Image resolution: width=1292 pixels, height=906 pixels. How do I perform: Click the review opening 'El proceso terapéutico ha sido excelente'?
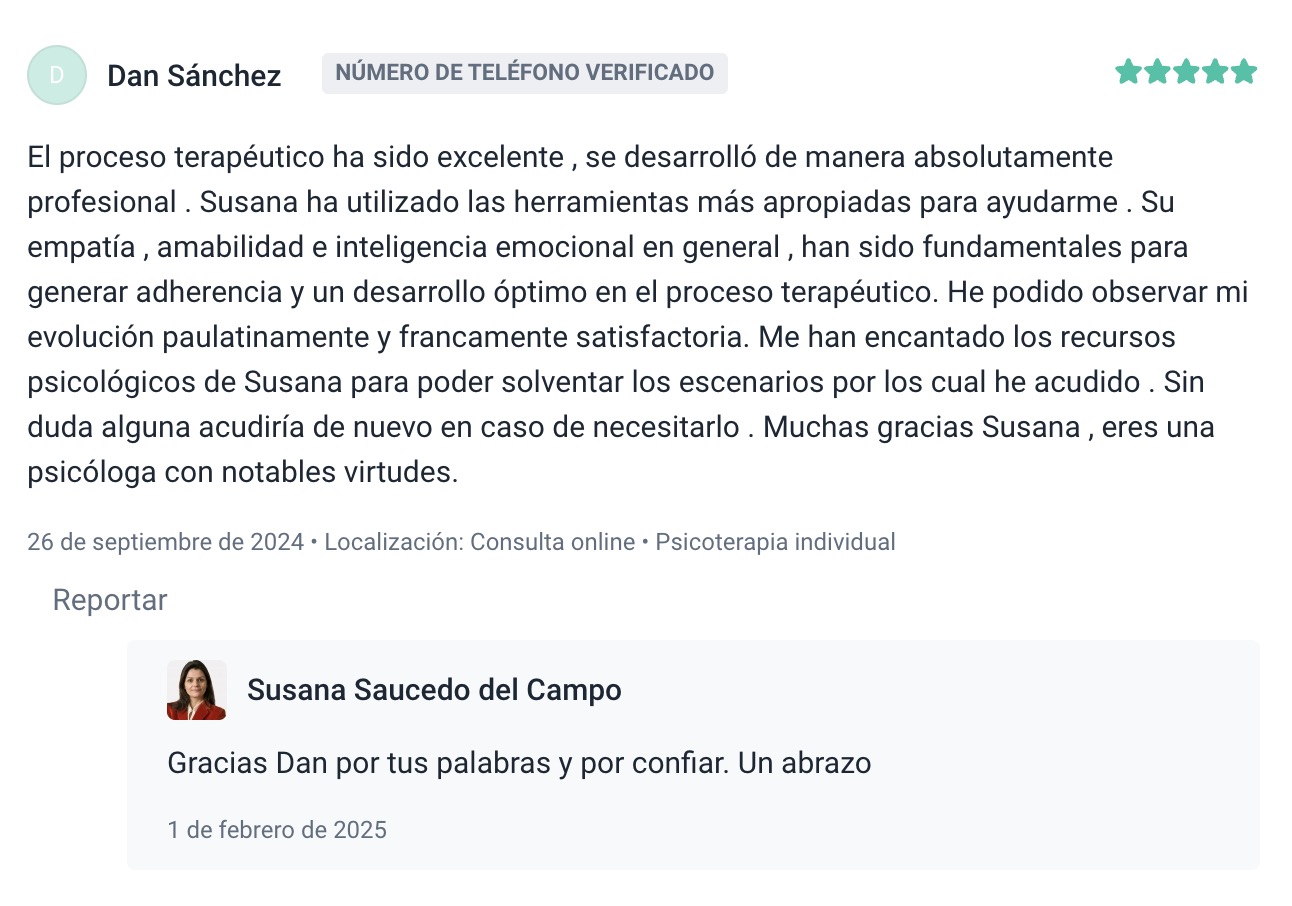tap(295, 157)
